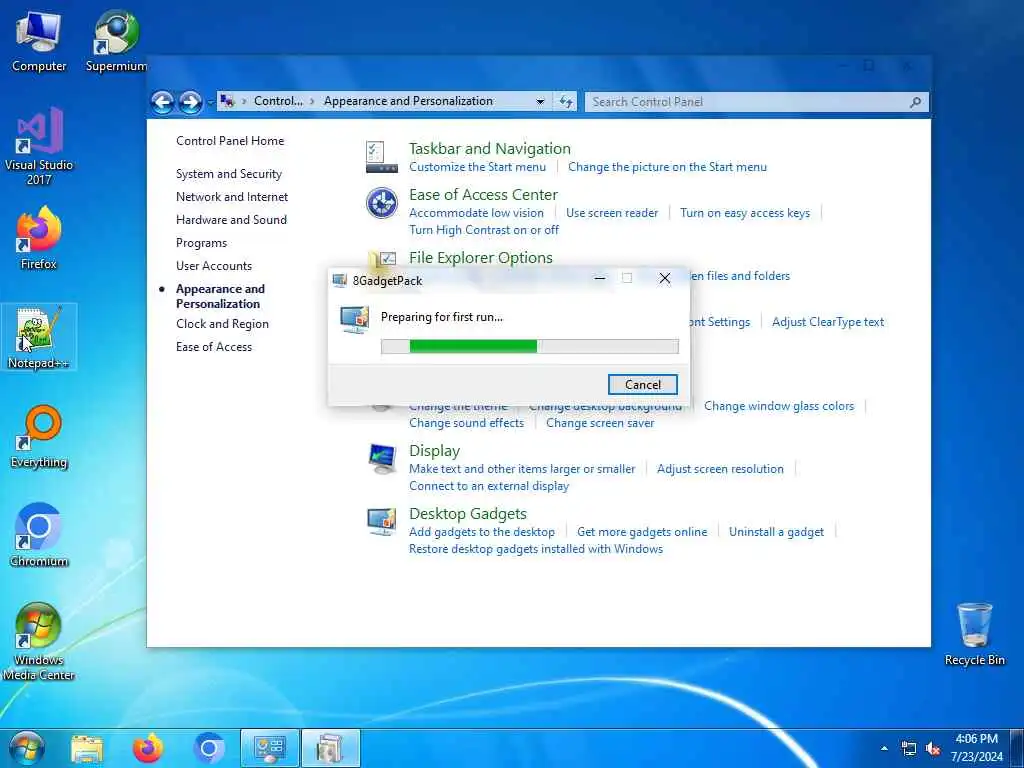Open Clock and Region in sidebar
Viewport: 1024px width, 768px height.
pos(222,324)
